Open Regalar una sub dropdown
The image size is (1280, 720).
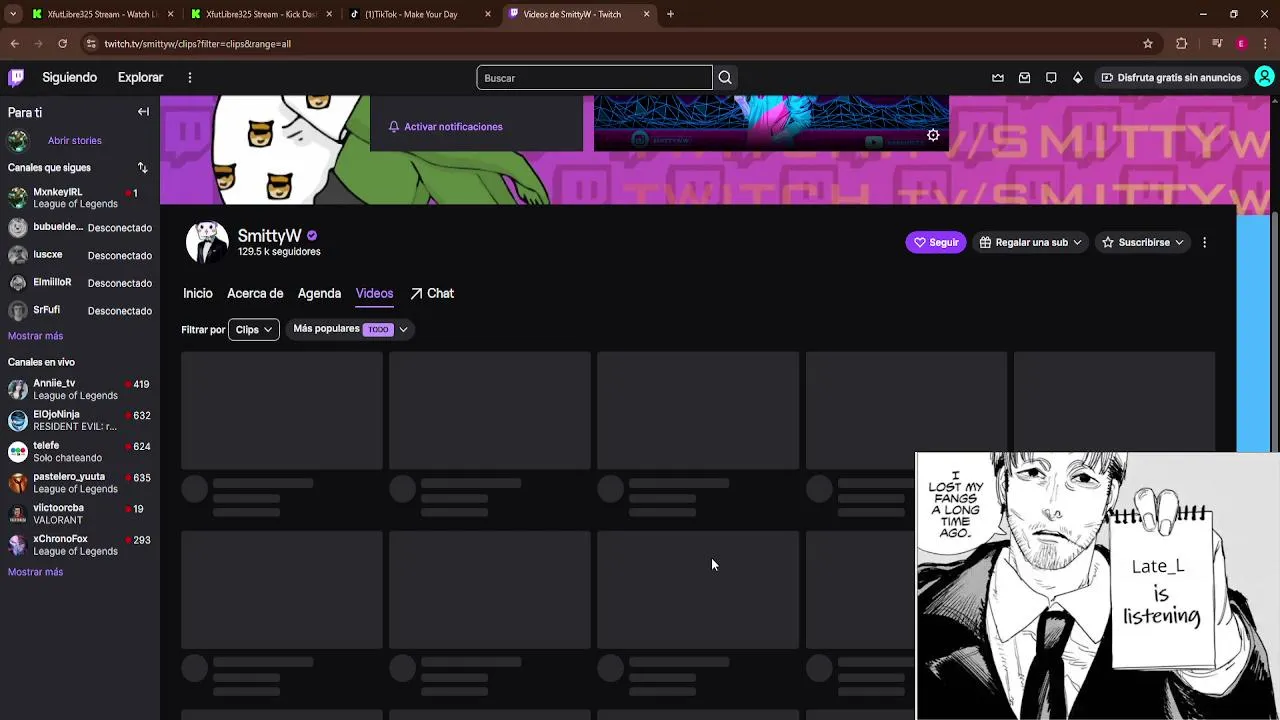(x=1030, y=242)
